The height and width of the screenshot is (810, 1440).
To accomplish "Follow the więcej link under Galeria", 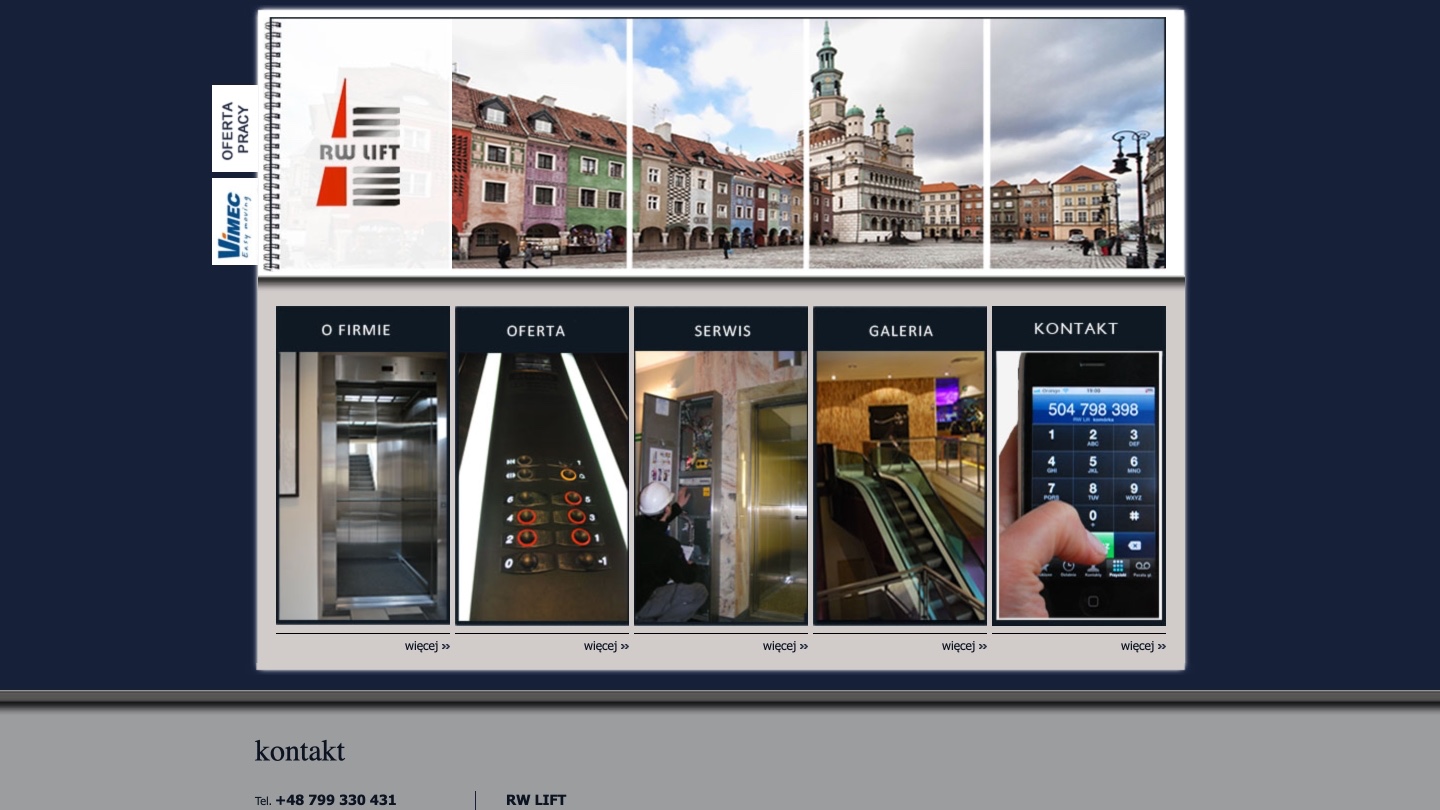I will click(x=964, y=646).
